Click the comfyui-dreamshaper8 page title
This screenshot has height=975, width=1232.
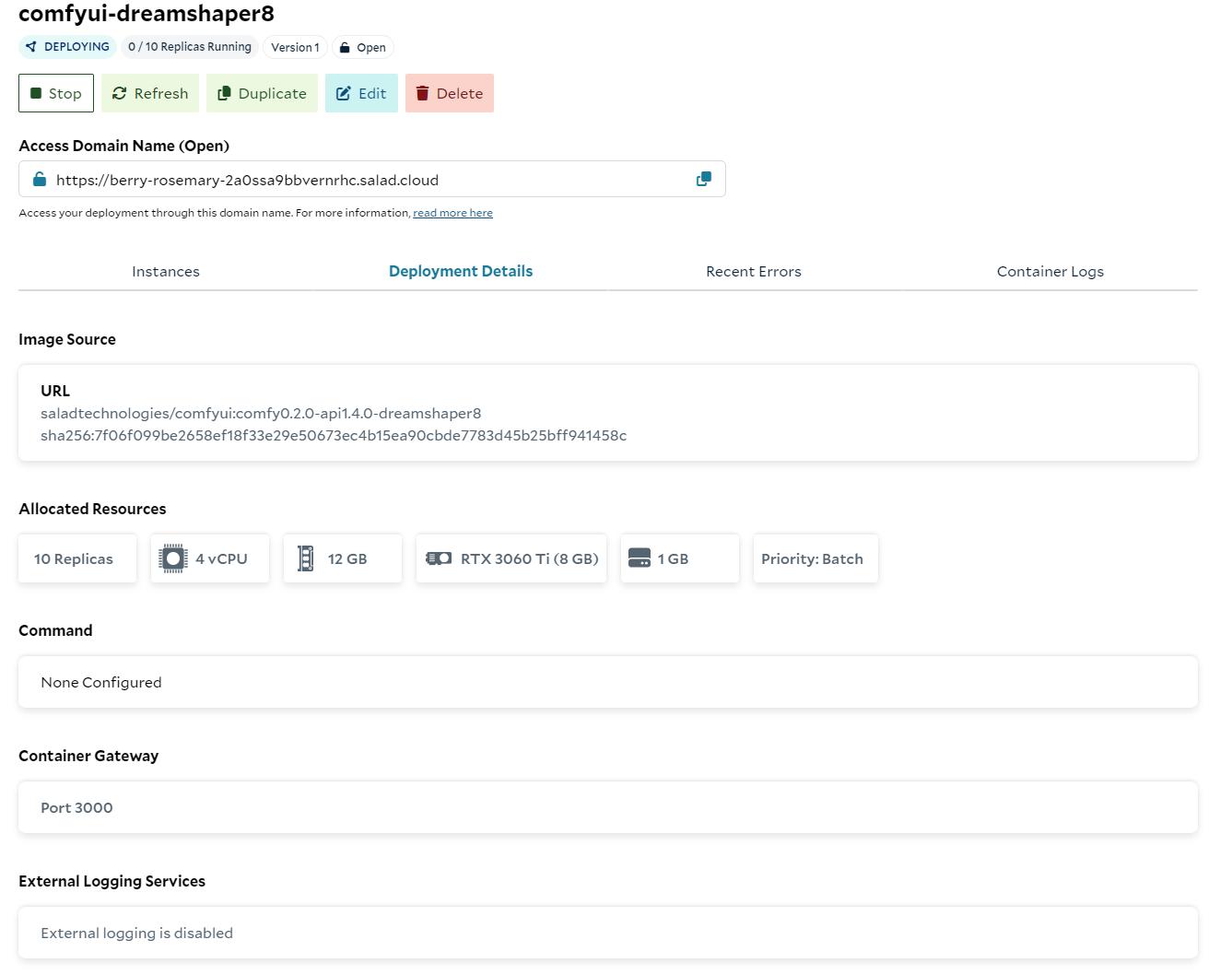coord(147,13)
